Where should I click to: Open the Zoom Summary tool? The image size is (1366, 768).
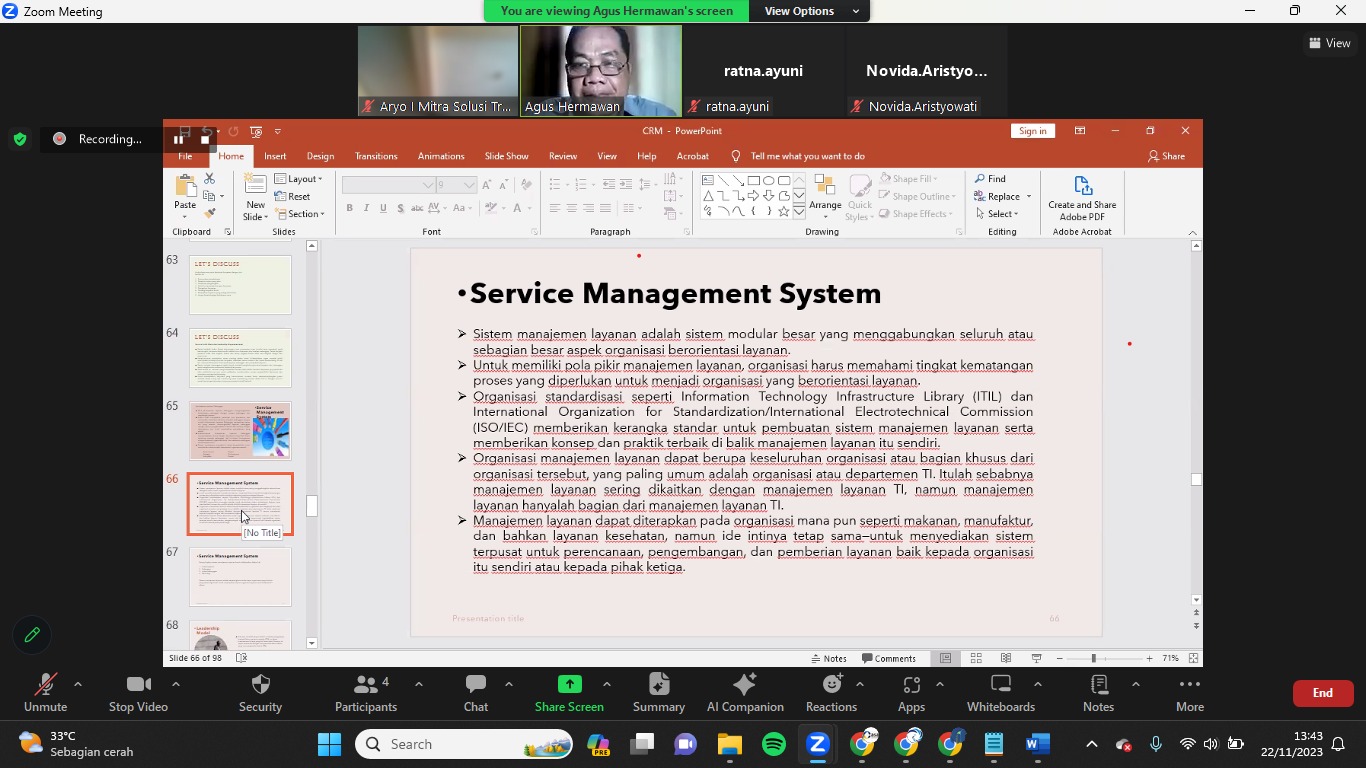[659, 692]
